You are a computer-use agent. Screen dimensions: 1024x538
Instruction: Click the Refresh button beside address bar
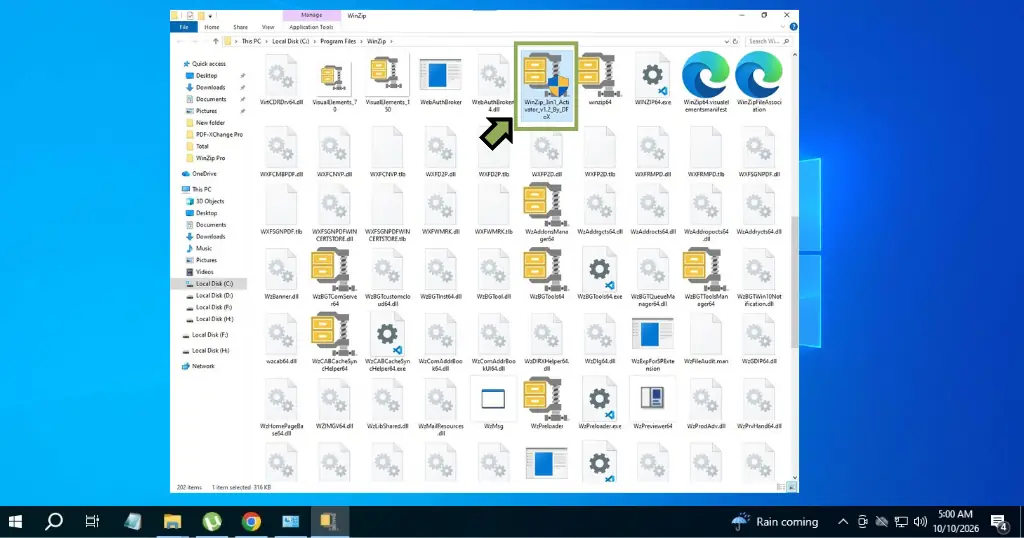point(735,41)
